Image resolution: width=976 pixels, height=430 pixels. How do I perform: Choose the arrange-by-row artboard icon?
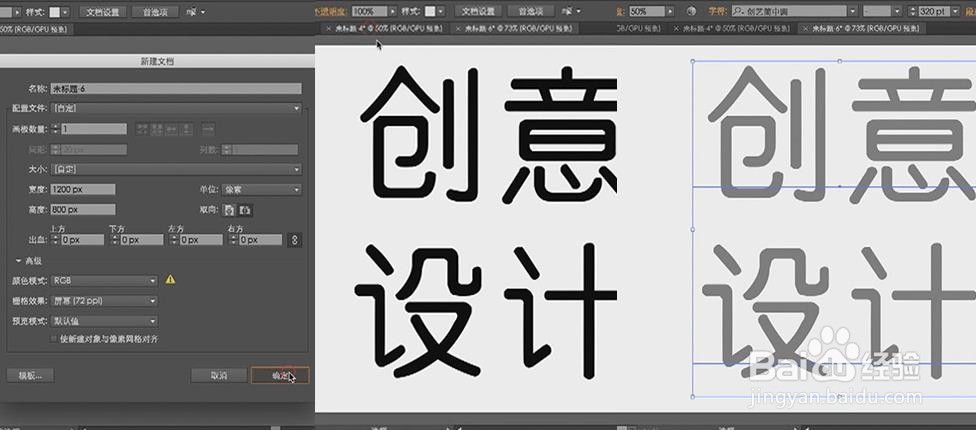click(x=172, y=129)
